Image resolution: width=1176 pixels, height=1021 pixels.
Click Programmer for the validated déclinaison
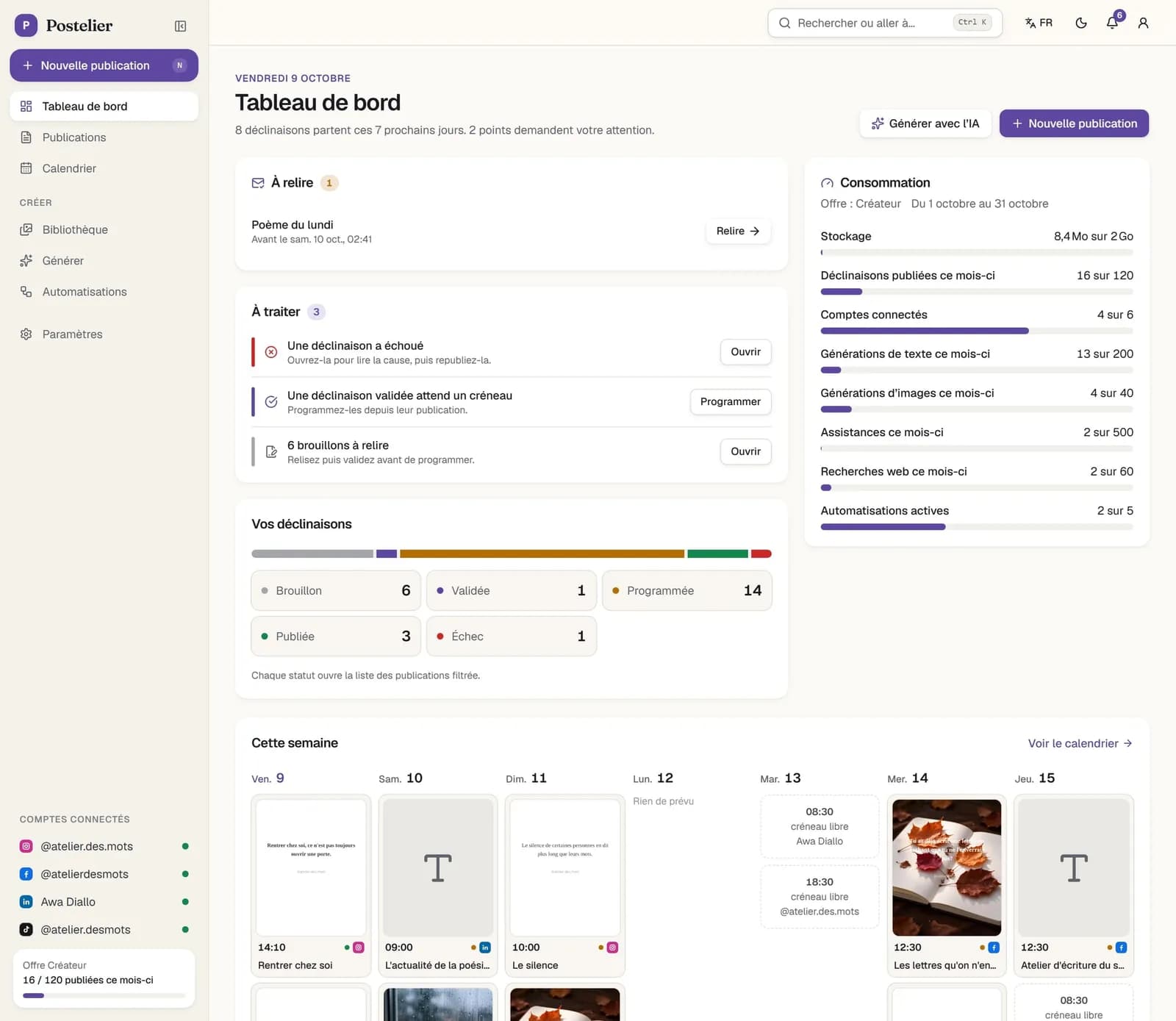[730, 401]
